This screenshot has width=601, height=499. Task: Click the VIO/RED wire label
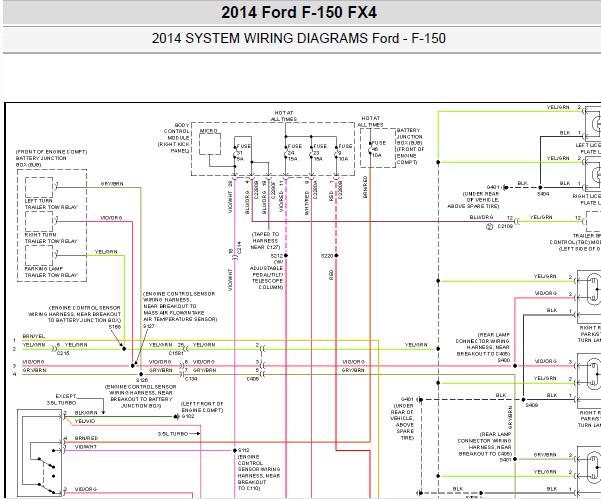281,201
